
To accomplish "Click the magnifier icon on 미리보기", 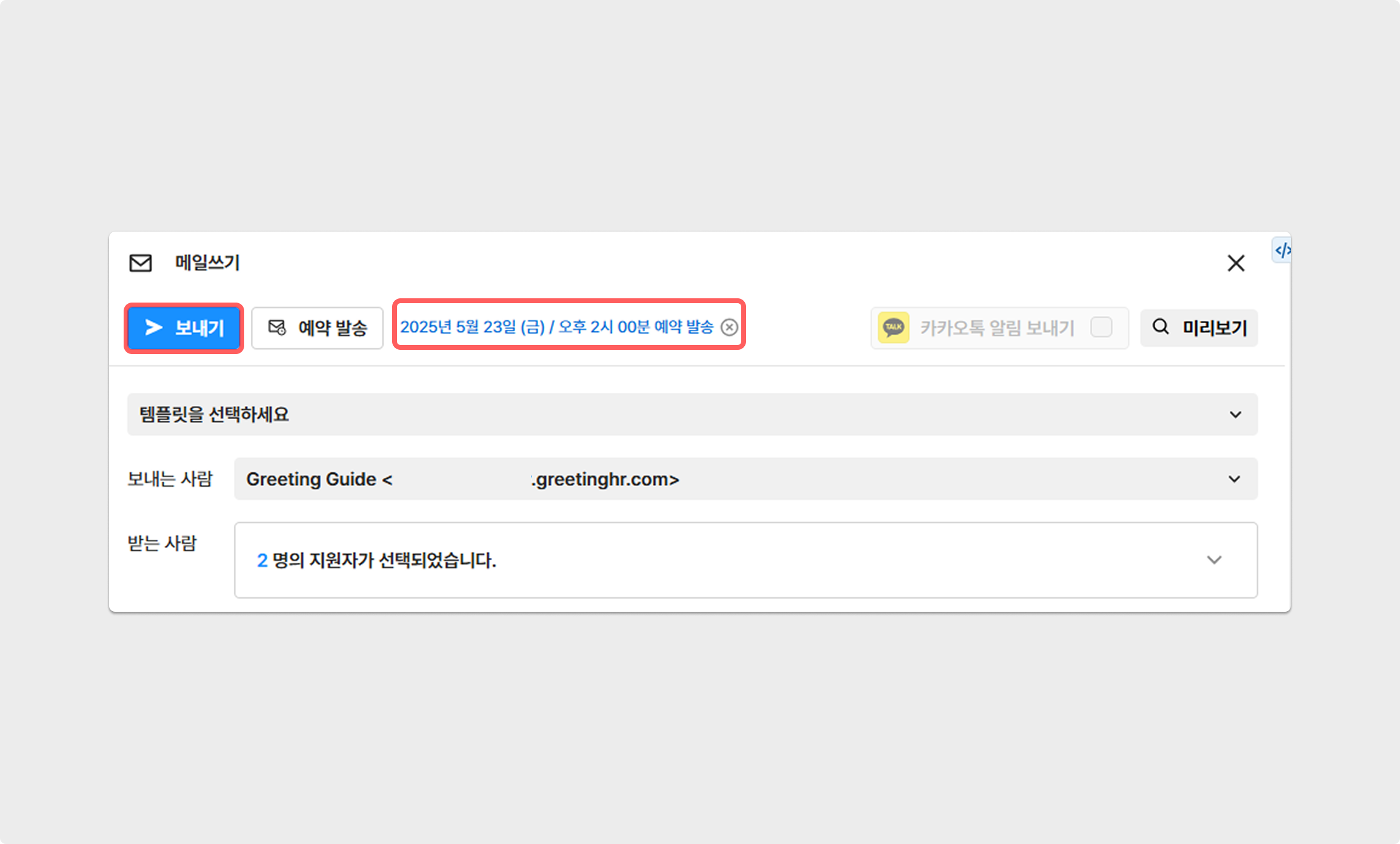I will point(1161,327).
